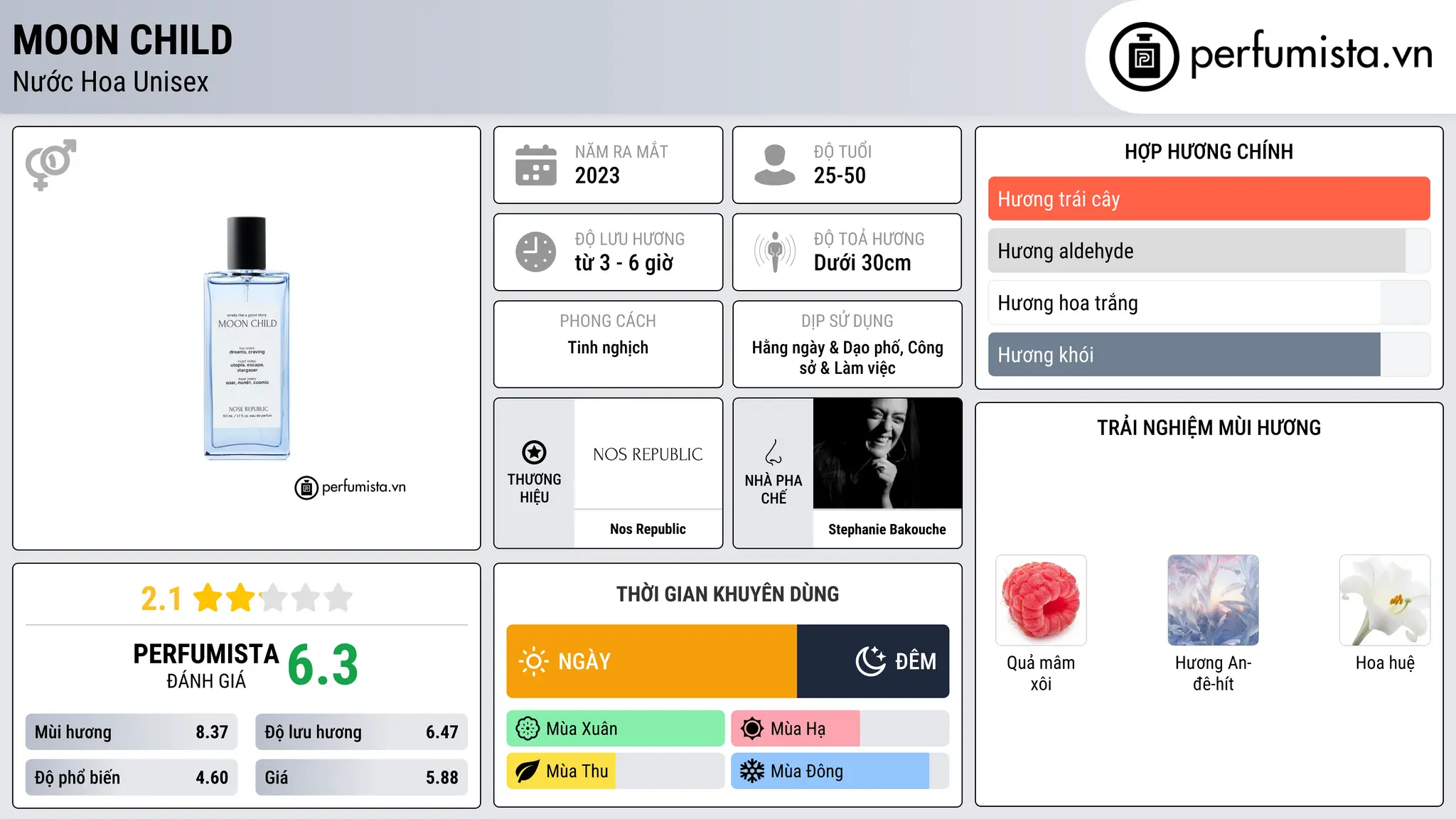Screen dimensions: 1456x819
Task: Click the Mùa Đông season bar
Action: pyautogui.click(x=840, y=771)
